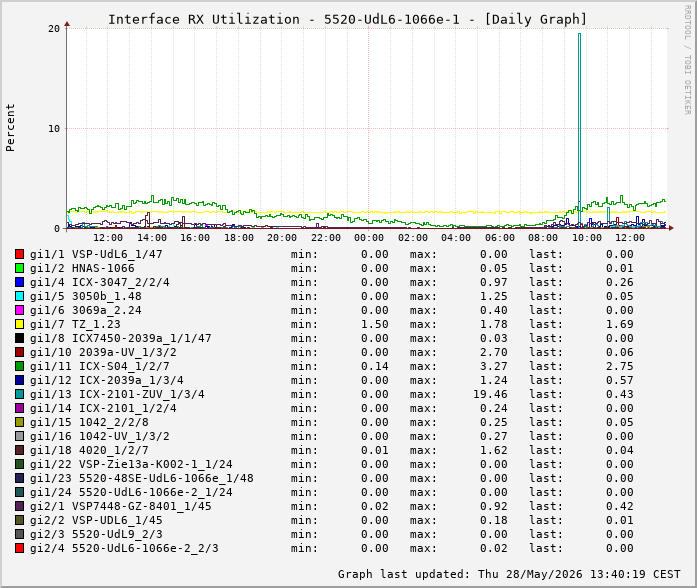Click the swatch for gi1/23 5520-48SE-UdL6-1066e_1/48

(19, 478)
